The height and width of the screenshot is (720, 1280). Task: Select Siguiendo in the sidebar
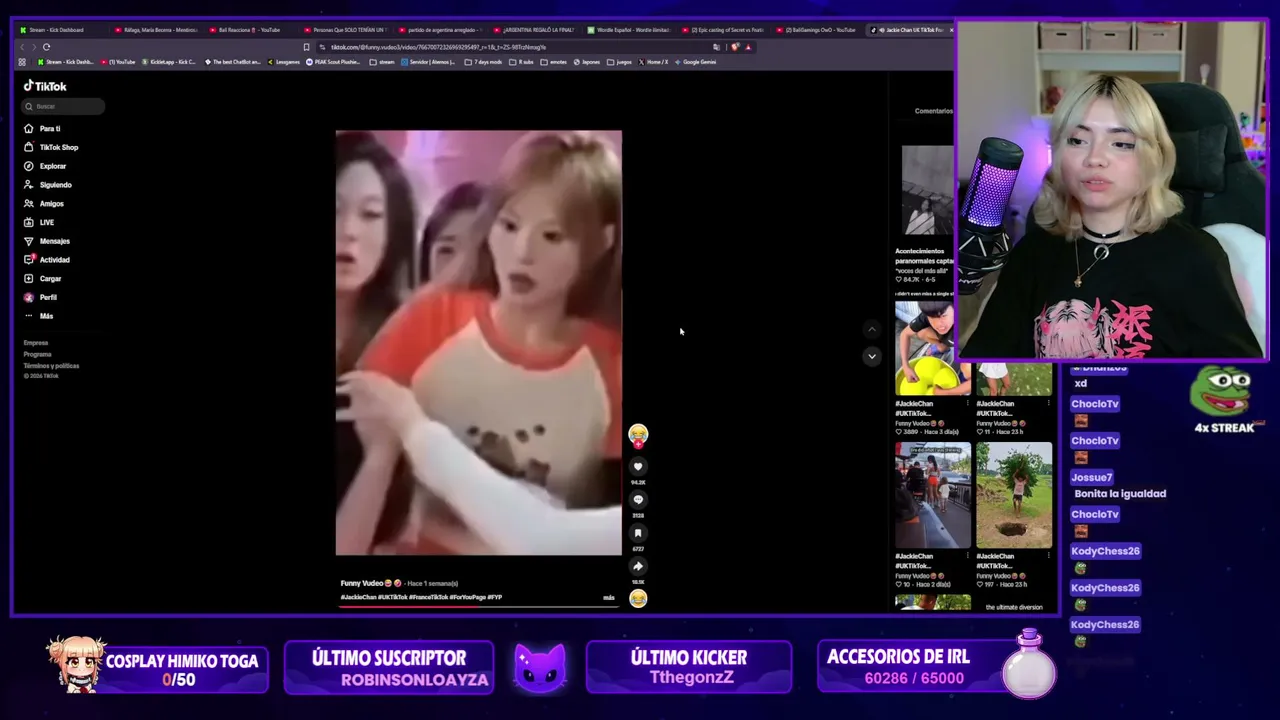tap(48, 185)
